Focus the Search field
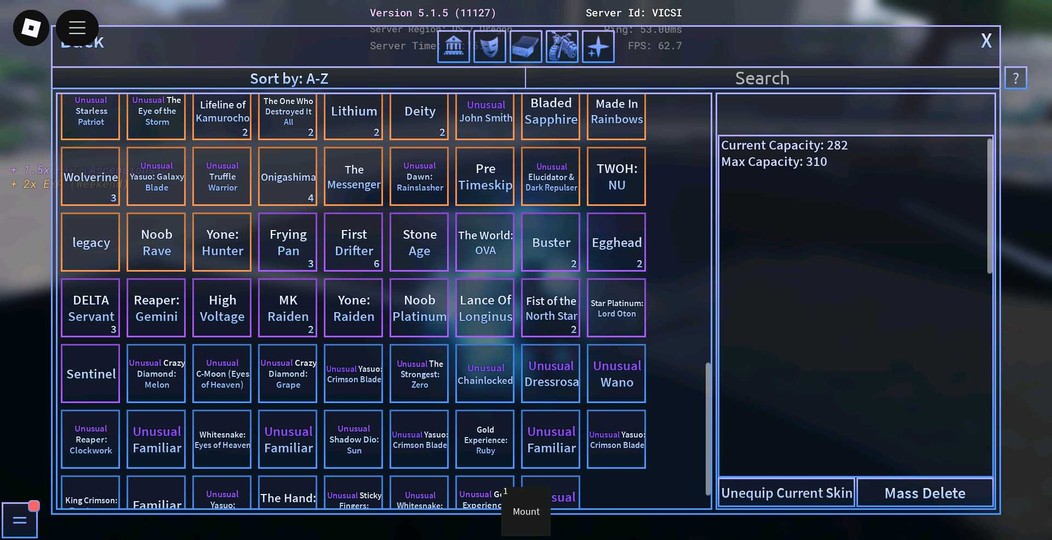Screen dimensions: 1052x540 [x=761, y=78]
